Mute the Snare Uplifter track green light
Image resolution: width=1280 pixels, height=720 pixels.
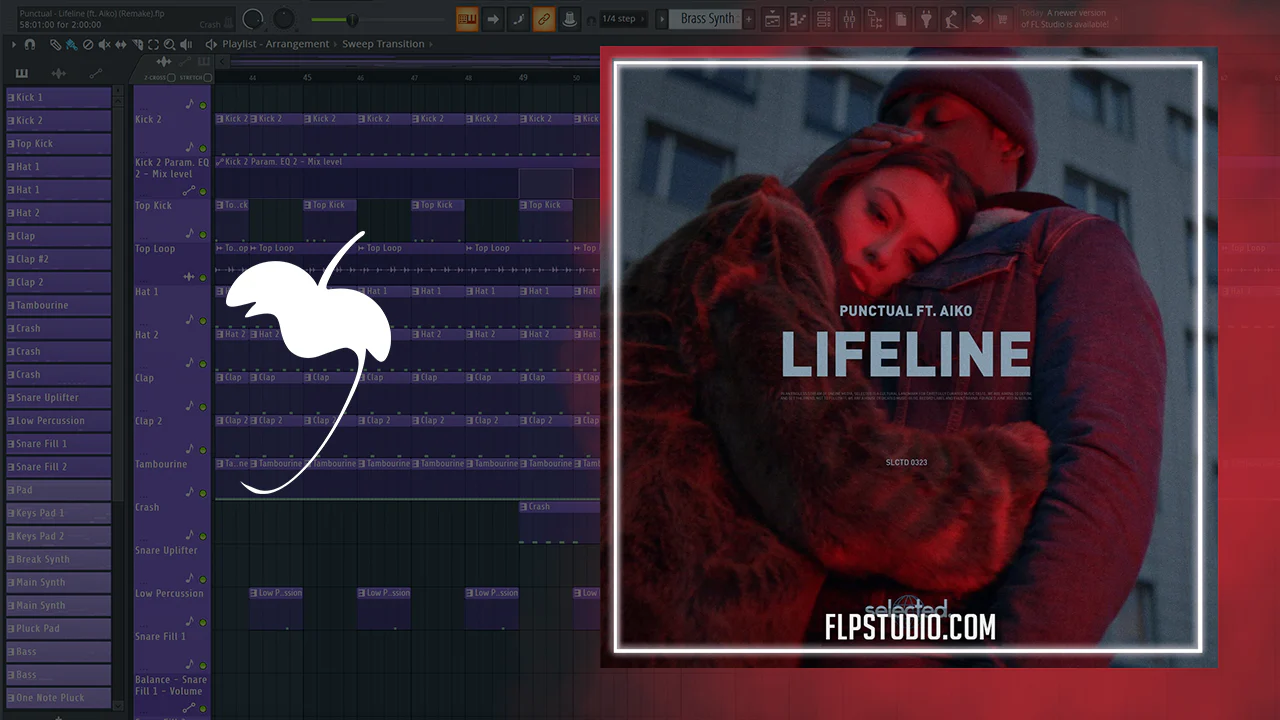203,579
